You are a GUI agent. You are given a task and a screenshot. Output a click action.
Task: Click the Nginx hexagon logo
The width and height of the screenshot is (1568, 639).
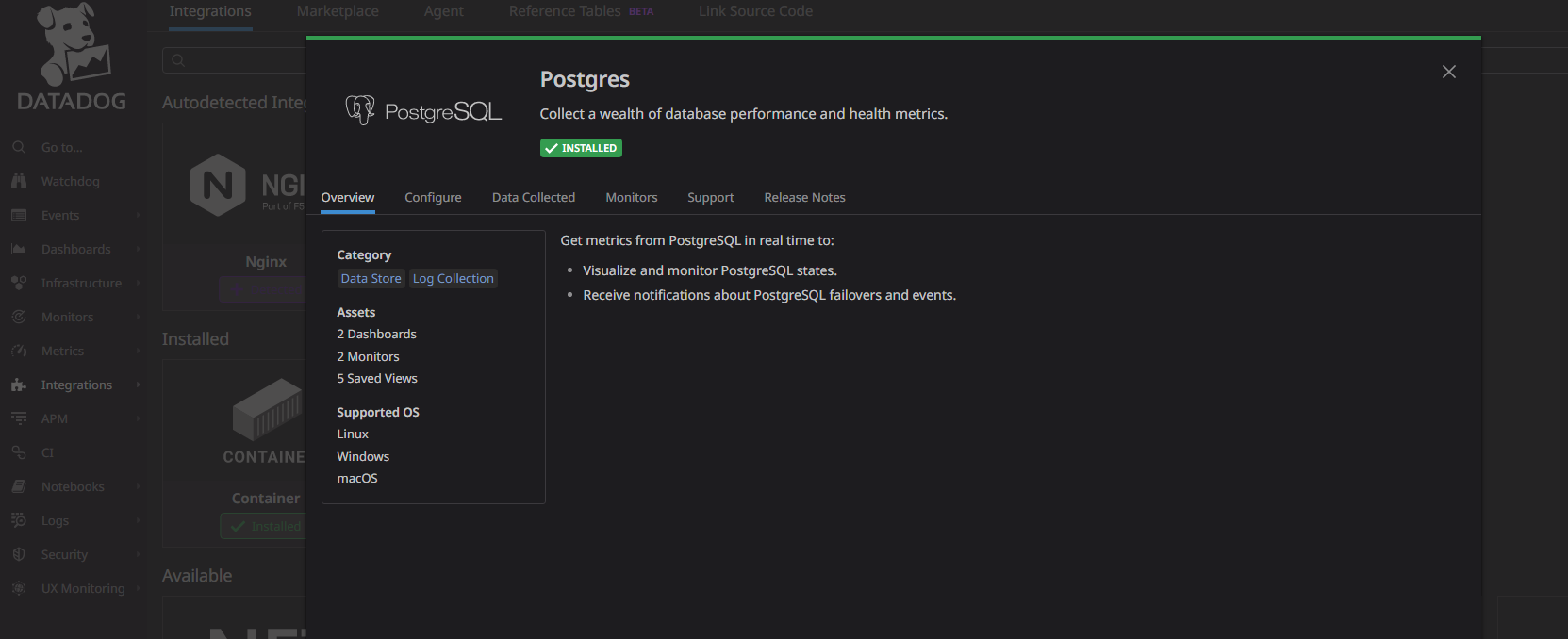click(218, 185)
